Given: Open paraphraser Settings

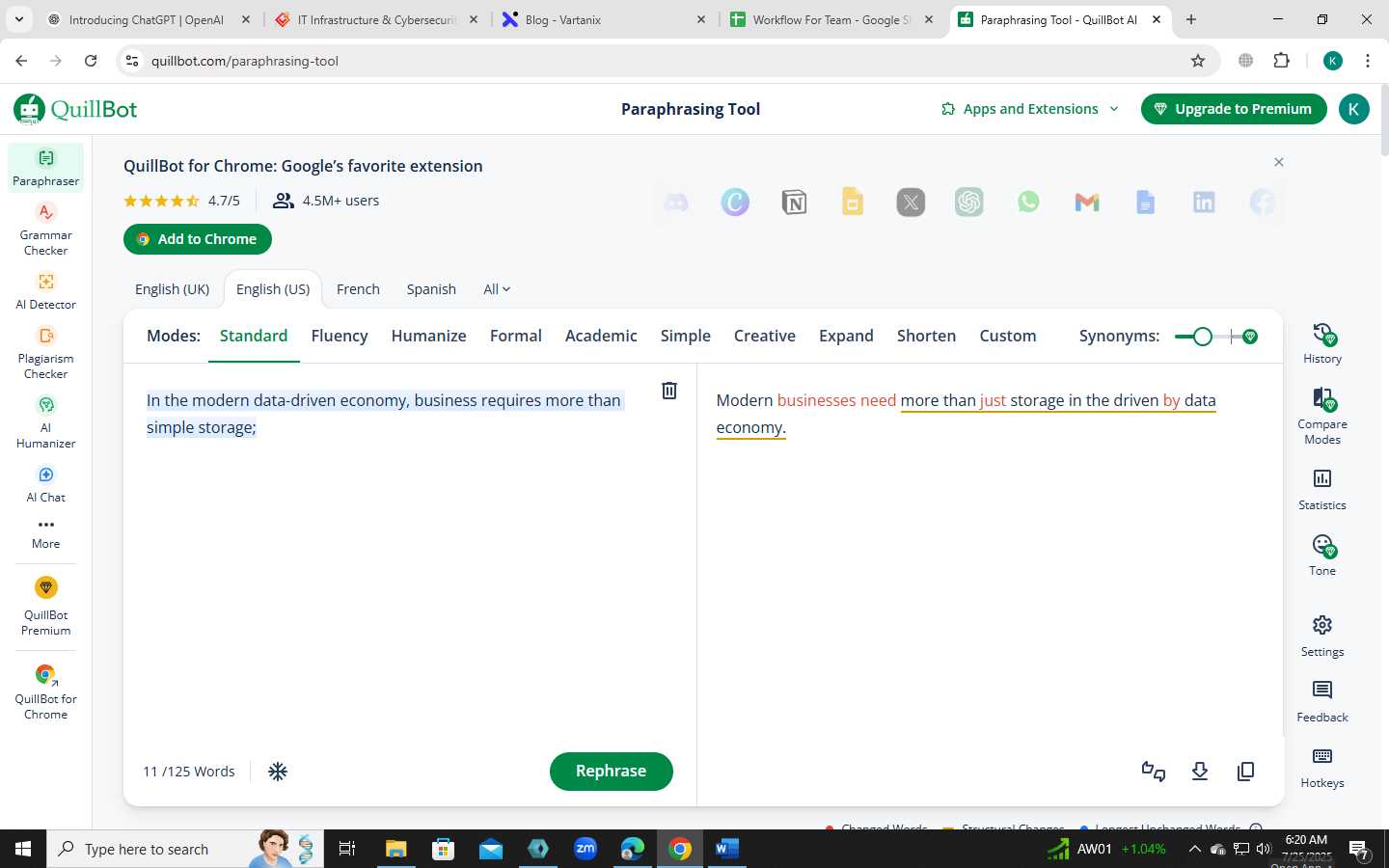Looking at the screenshot, I should 1322,637.
